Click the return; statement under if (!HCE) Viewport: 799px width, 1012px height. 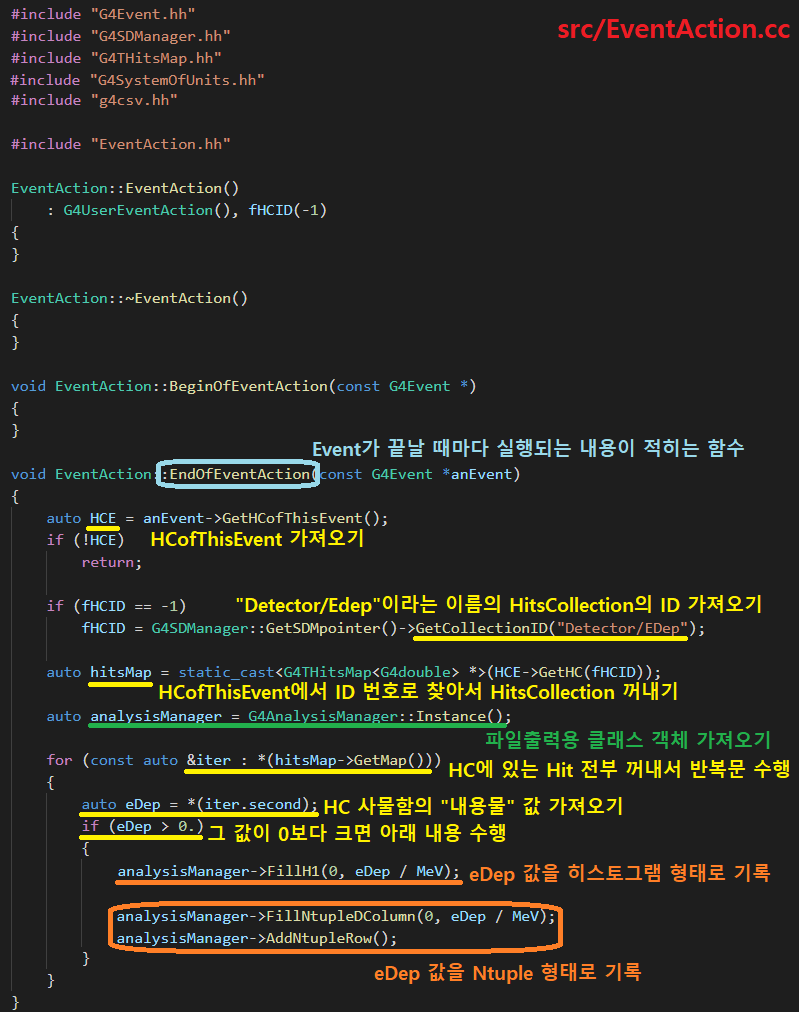[112, 562]
